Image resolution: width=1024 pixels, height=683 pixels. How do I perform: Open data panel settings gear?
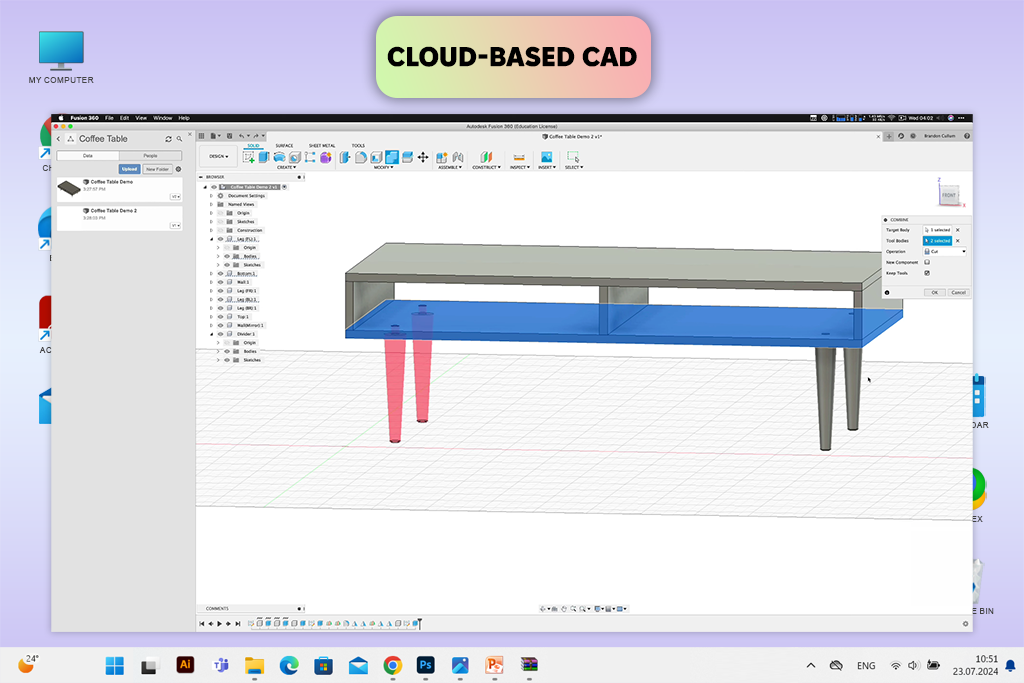tap(178, 169)
